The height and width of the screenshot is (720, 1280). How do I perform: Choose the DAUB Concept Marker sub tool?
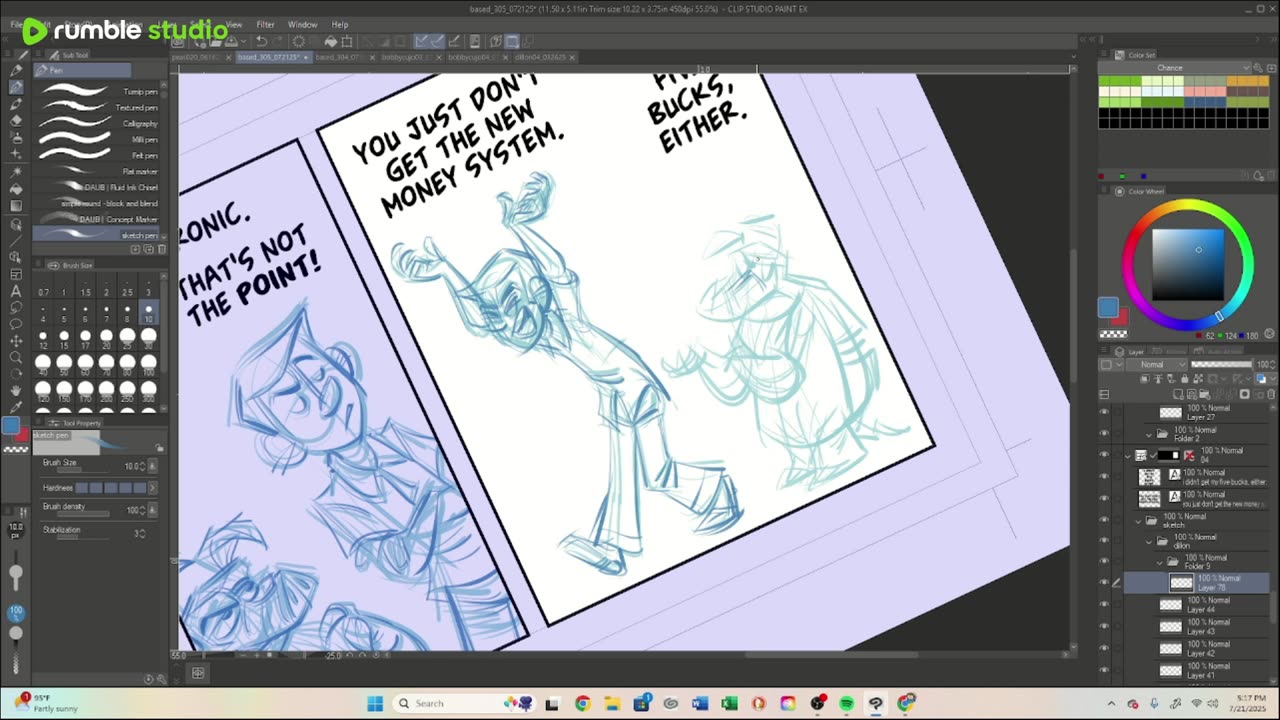98,219
